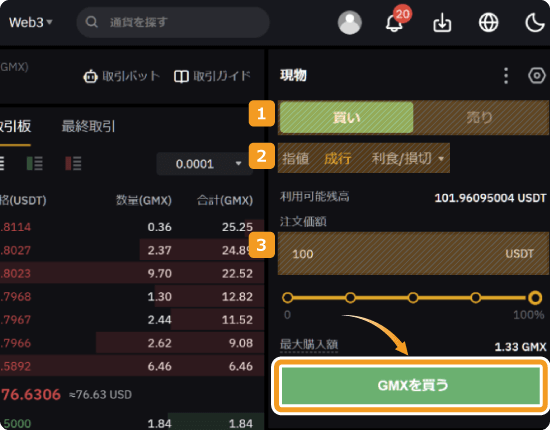Screen dimensions: 550x430
Task: Set slider to 50% point
Action: [x=413, y=298]
